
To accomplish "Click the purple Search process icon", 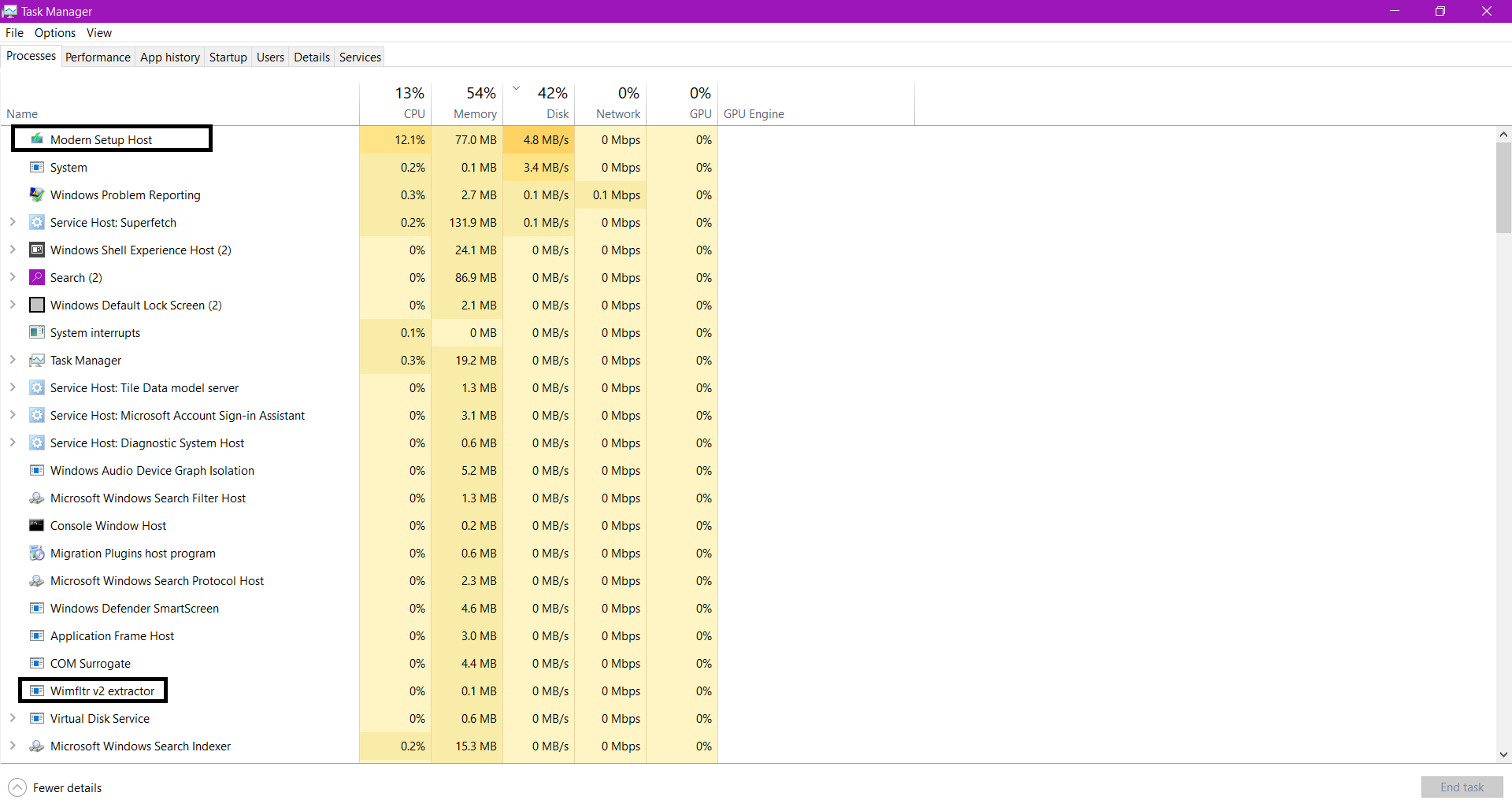I will coord(37,277).
